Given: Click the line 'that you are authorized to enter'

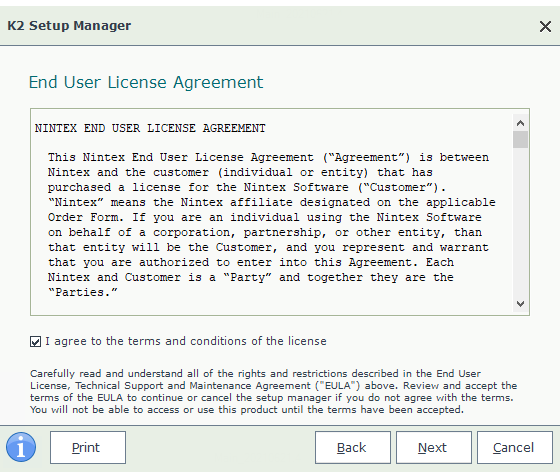Looking at the screenshot, I should (251, 262).
